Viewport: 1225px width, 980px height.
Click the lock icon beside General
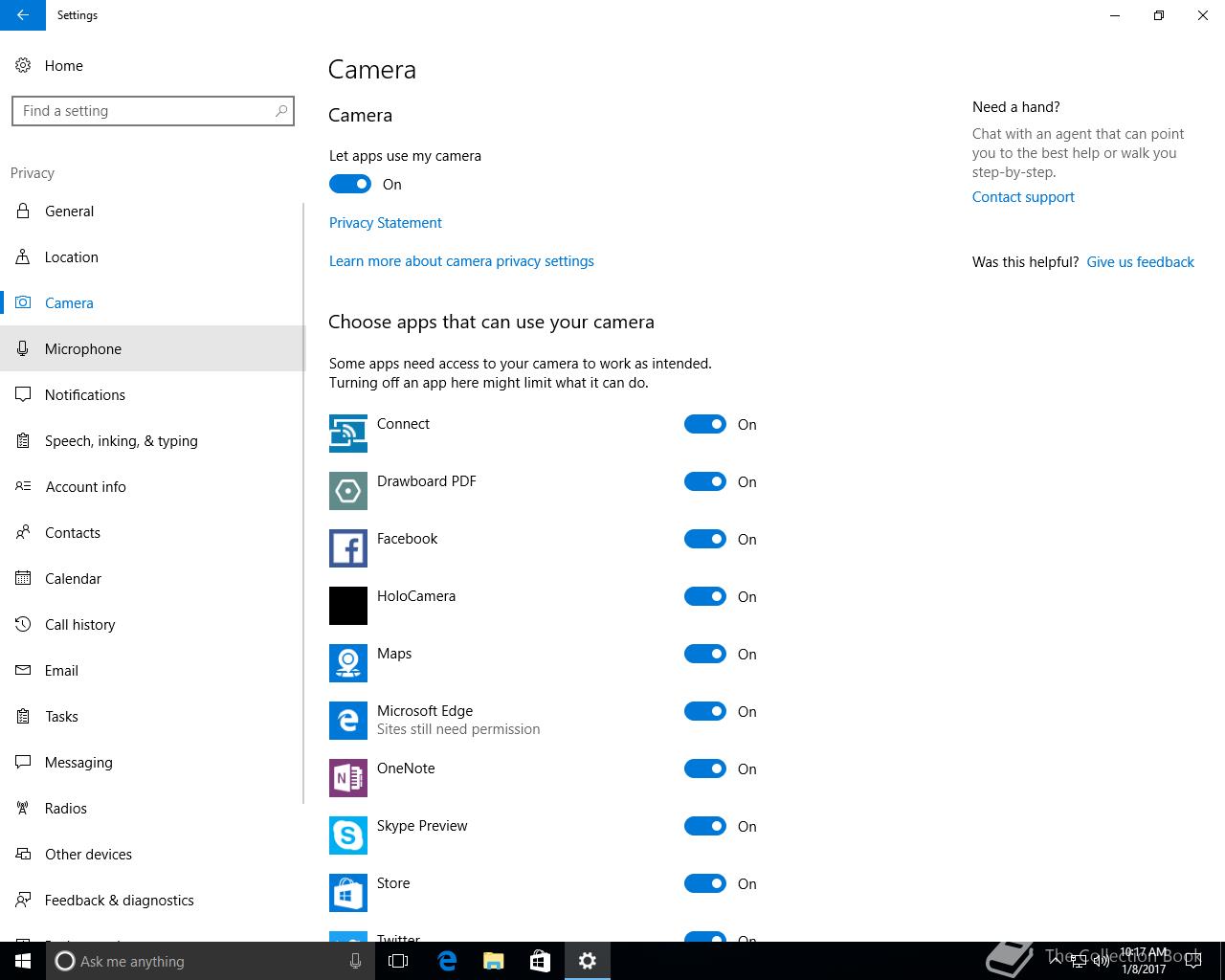pos(23,211)
